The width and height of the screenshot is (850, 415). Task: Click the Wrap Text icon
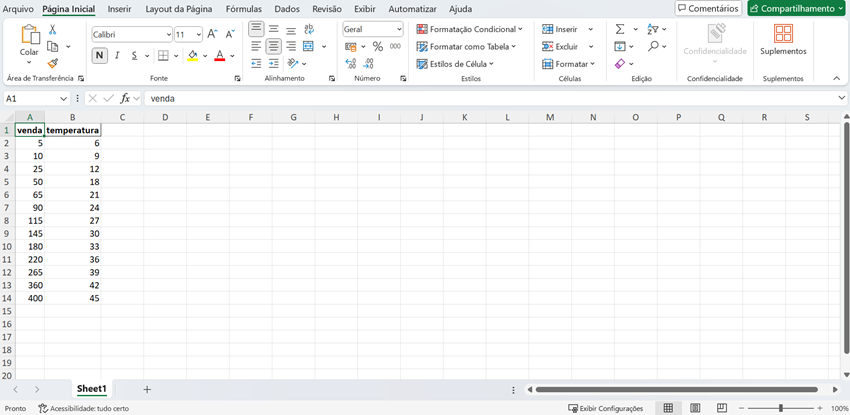tap(308, 29)
